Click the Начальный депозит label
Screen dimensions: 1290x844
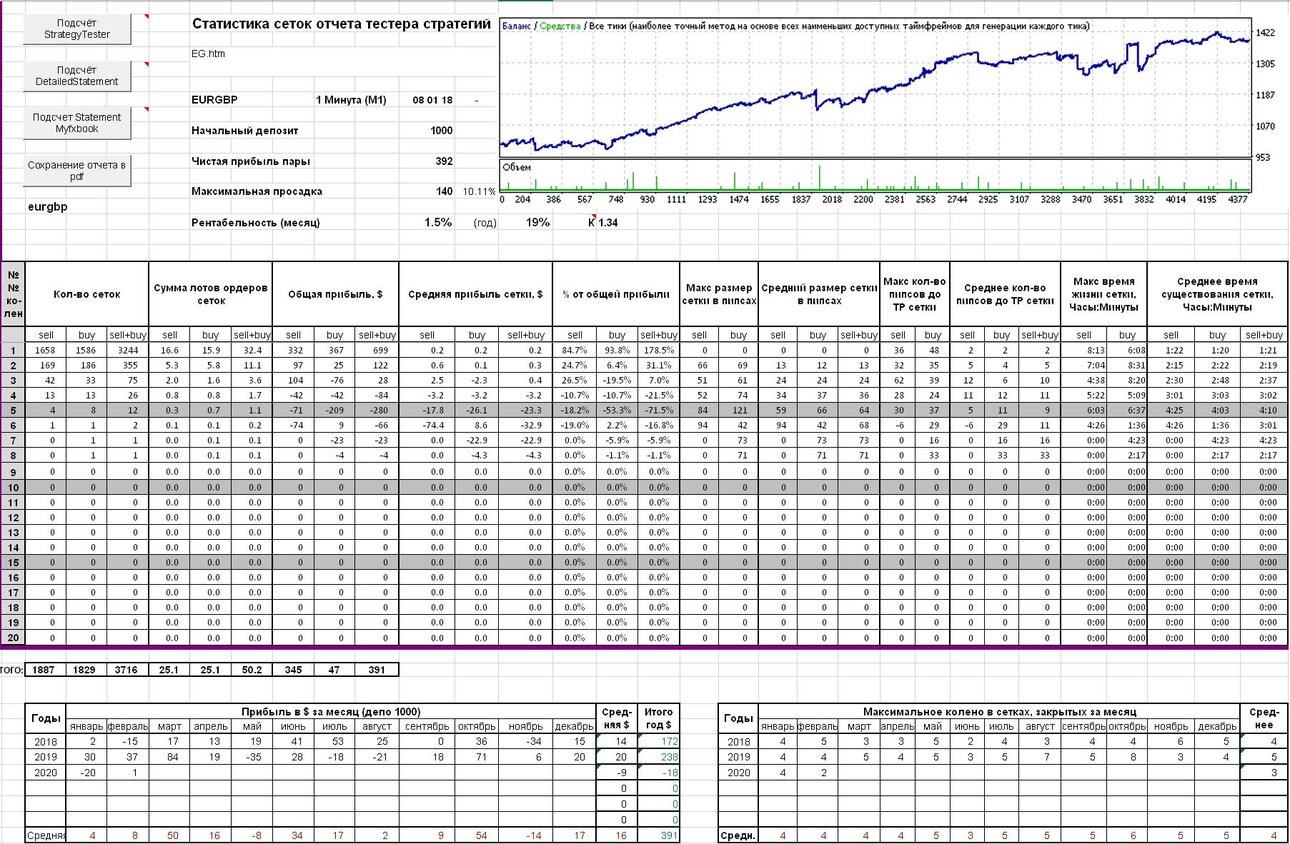click(244, 130)
